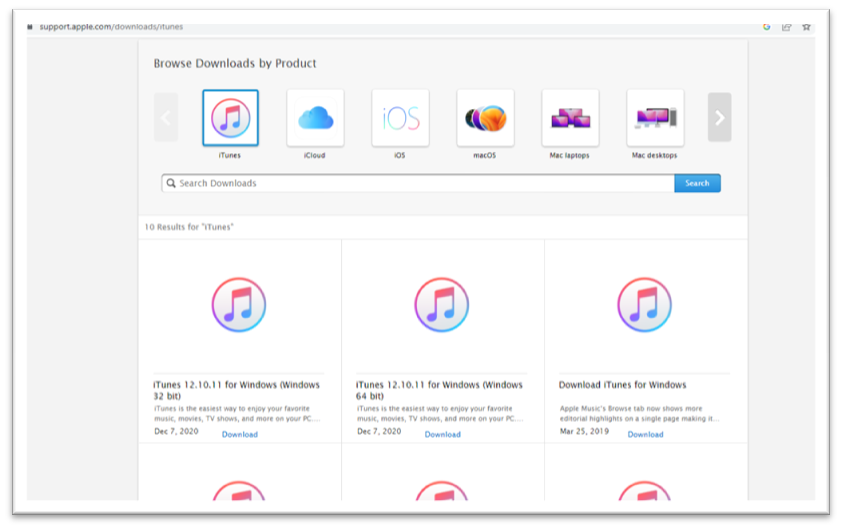This screenshot has height=530, width=842.
Task: Pick the Mac laptops product icon
Action: 570,118
